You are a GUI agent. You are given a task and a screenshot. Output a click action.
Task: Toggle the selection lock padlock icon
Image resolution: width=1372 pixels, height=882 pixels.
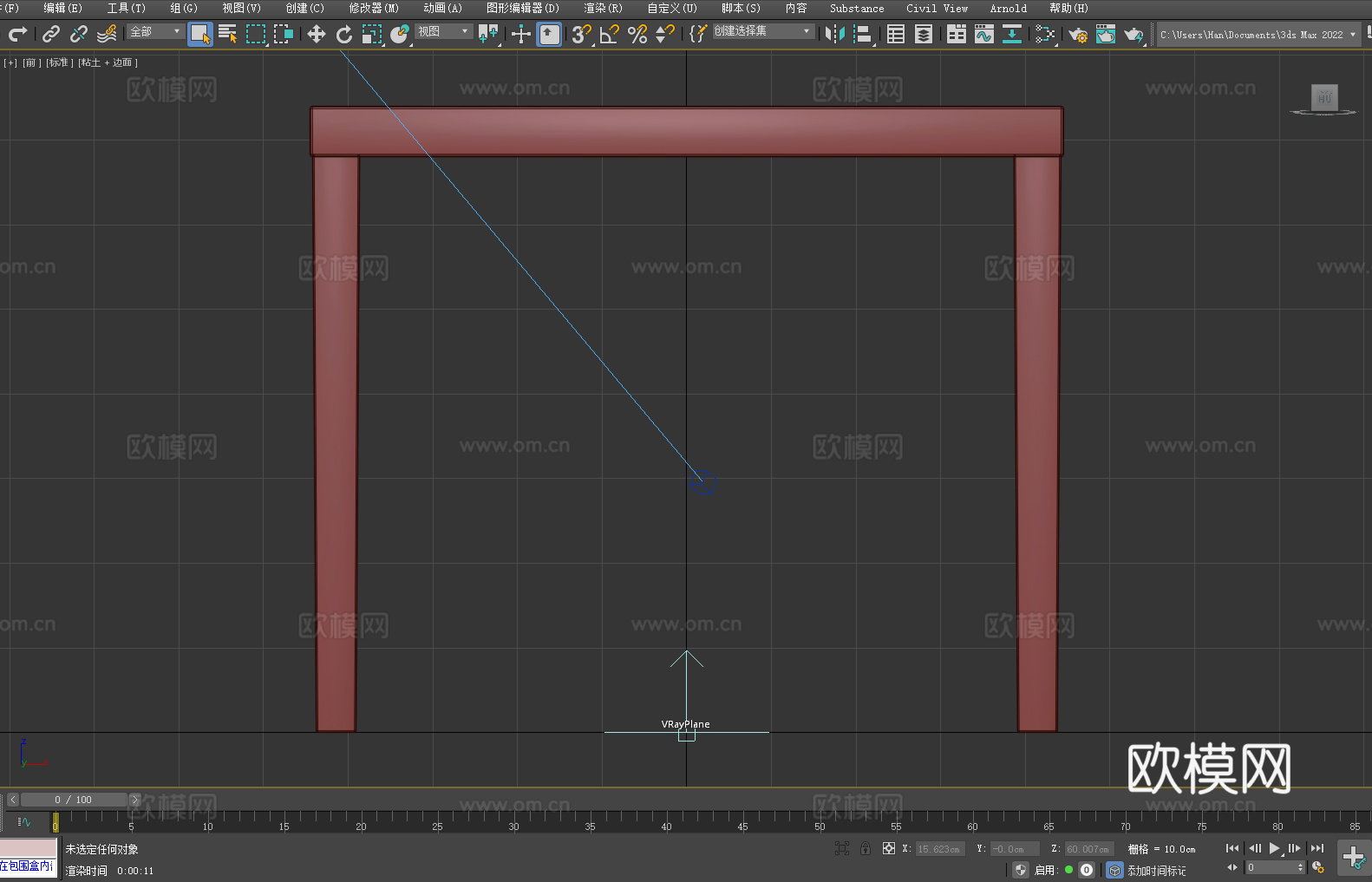pos(866,848)
